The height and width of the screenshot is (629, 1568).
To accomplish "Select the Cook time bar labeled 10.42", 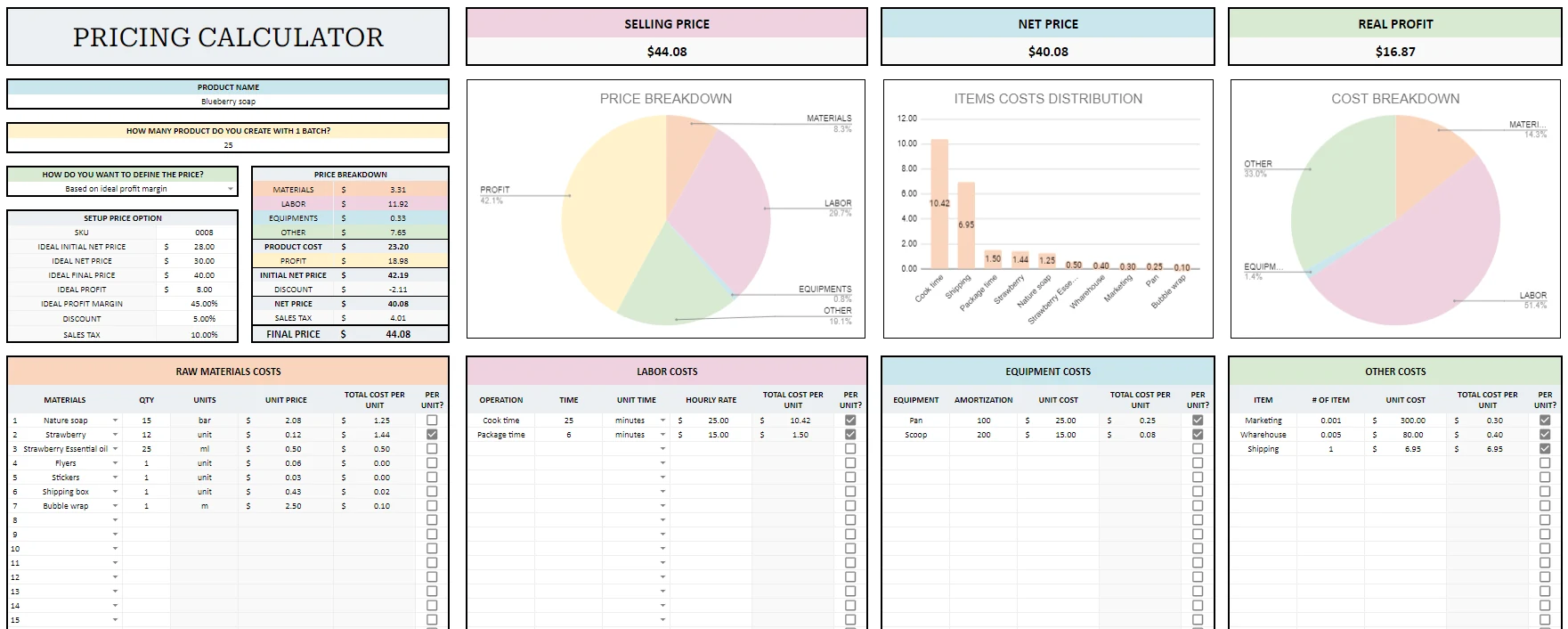I will 939,204.
